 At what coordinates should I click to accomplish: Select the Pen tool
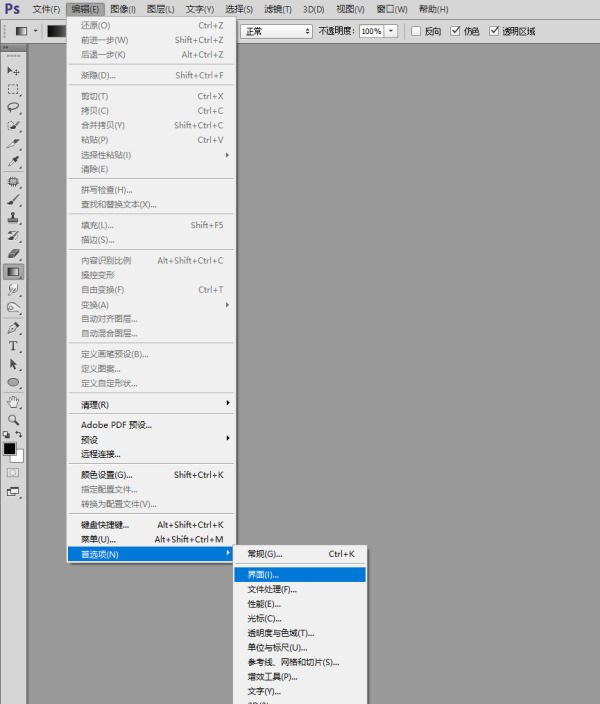point(13,328)
